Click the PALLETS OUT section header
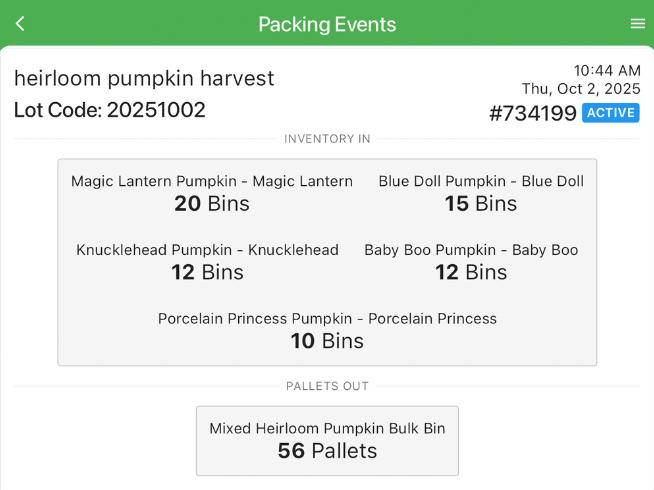 [327, 386]
